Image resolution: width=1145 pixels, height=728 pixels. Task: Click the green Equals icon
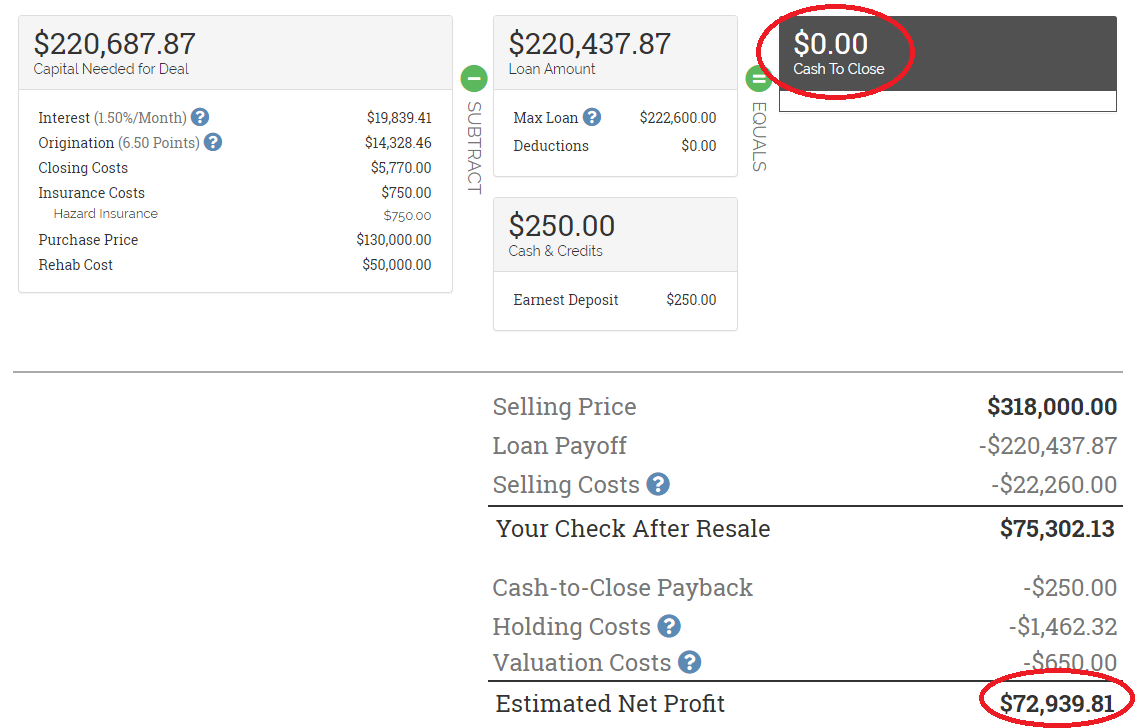pos(758,78)
